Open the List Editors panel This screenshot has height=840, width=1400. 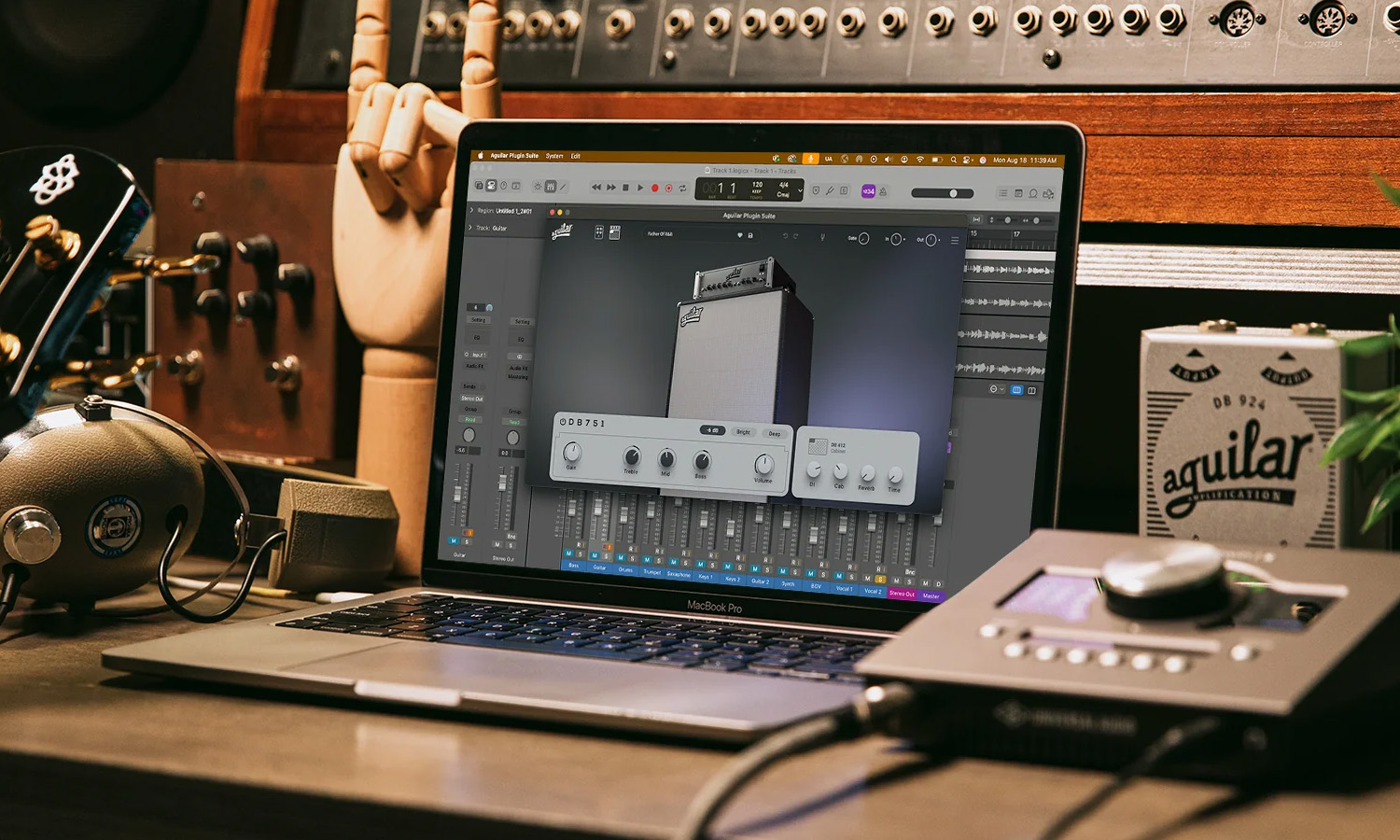click(x=1002, y=193)
